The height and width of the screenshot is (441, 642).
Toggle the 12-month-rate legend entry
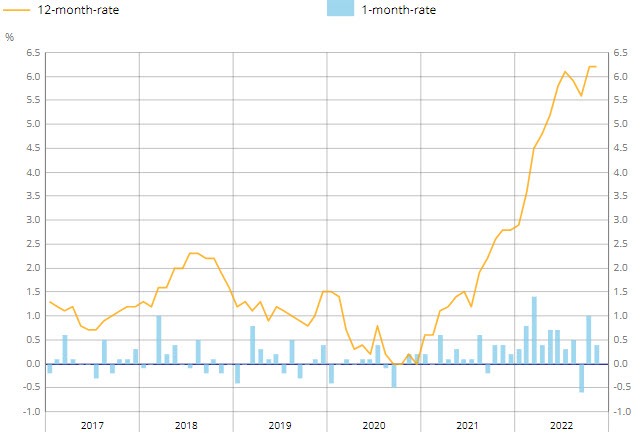pos(61,9)
